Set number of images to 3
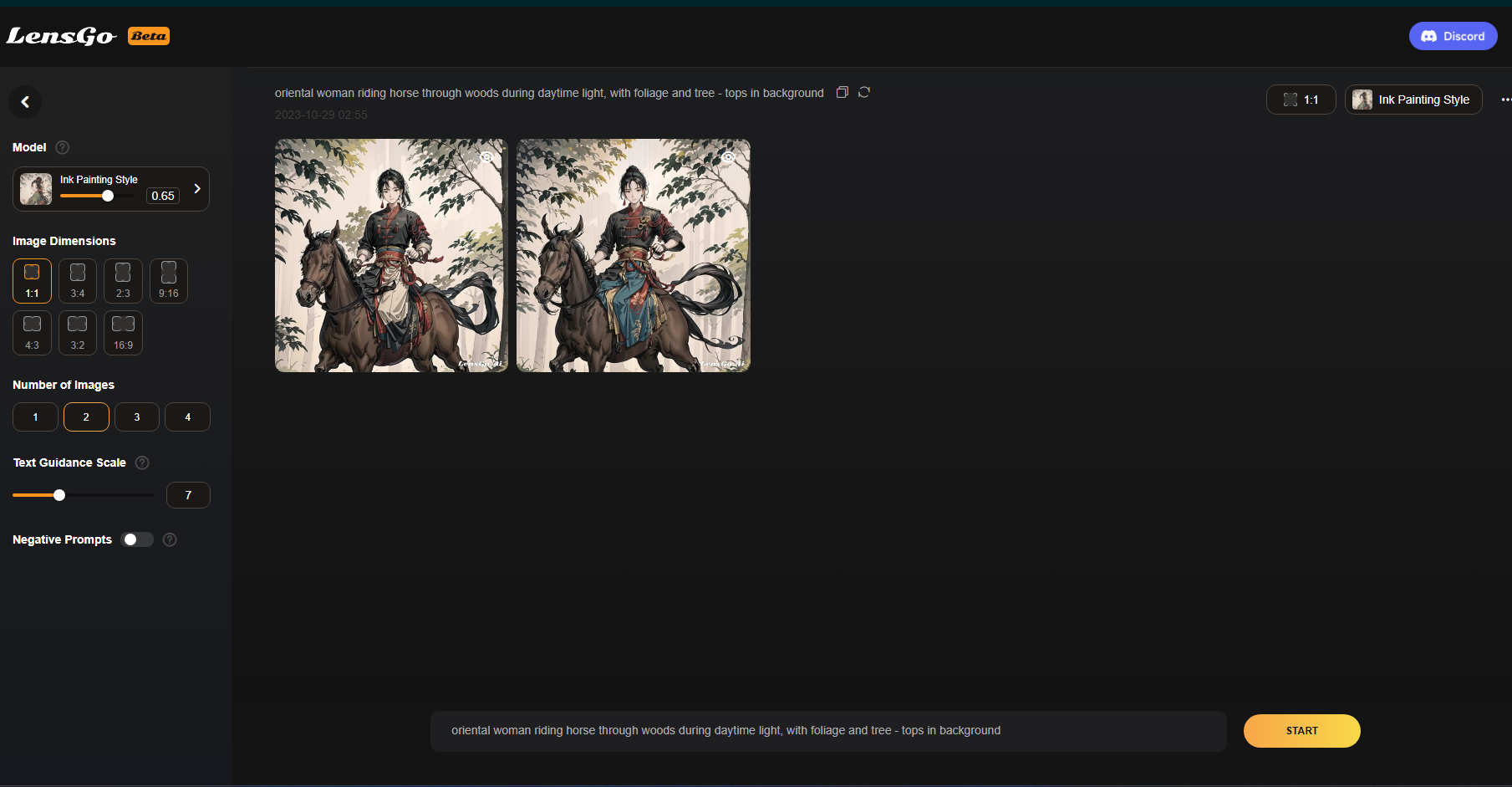 (137, 416)
